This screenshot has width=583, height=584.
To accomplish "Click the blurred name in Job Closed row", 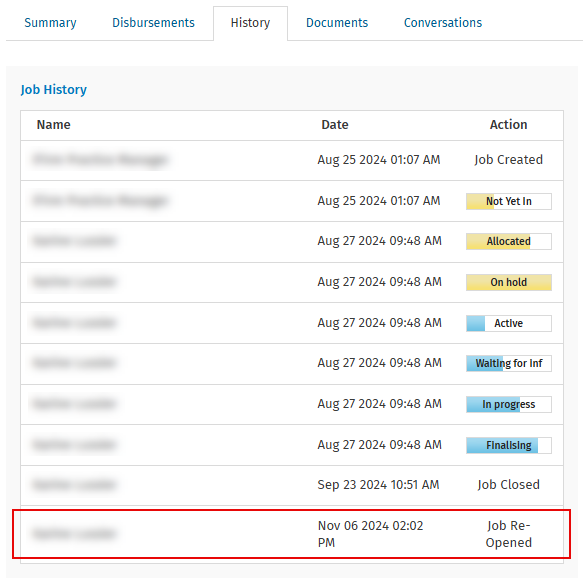I will click(x=74, y=485).
